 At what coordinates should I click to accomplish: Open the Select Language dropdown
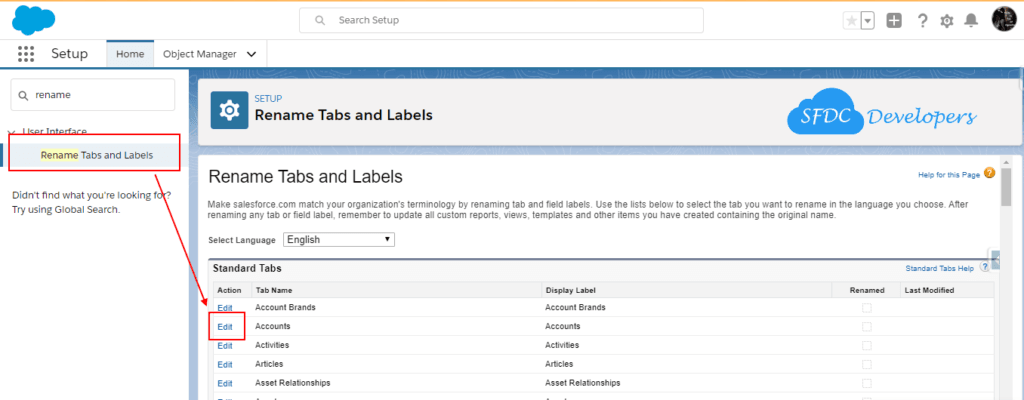tap(339, 239)
